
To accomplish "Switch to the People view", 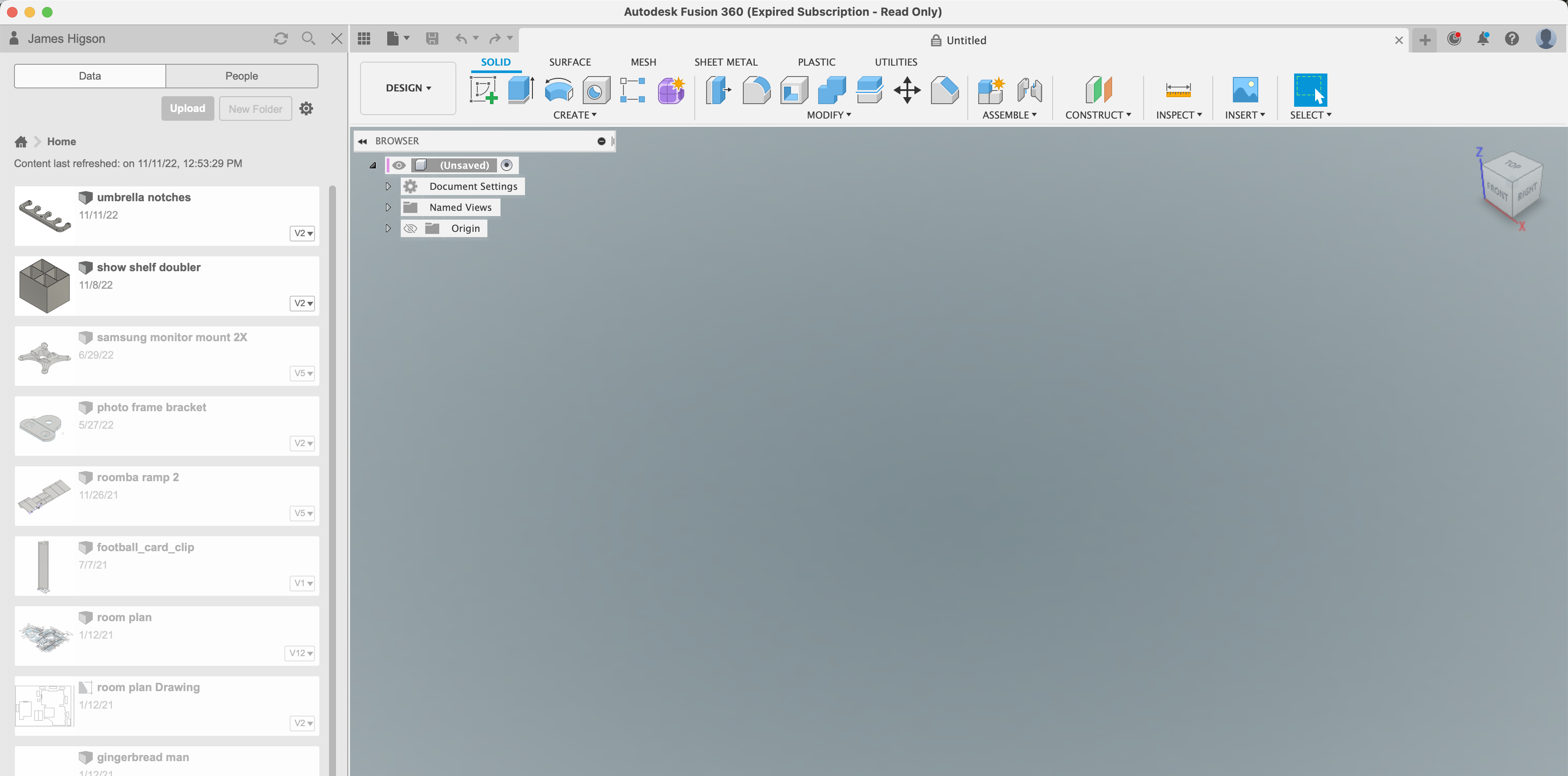I will point(241,76).
